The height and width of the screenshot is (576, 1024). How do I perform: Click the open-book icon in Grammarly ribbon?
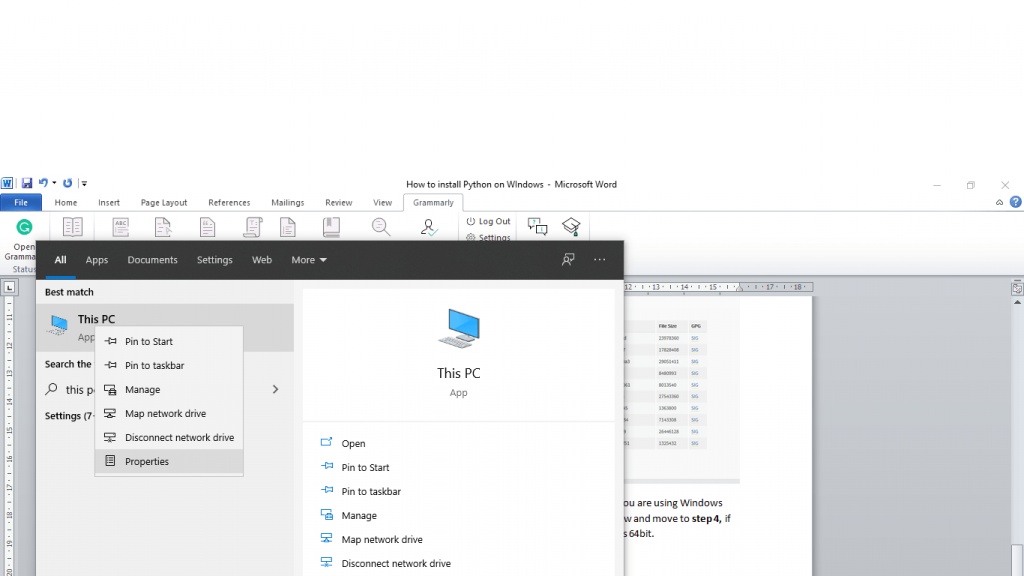[x=72, y=227]
